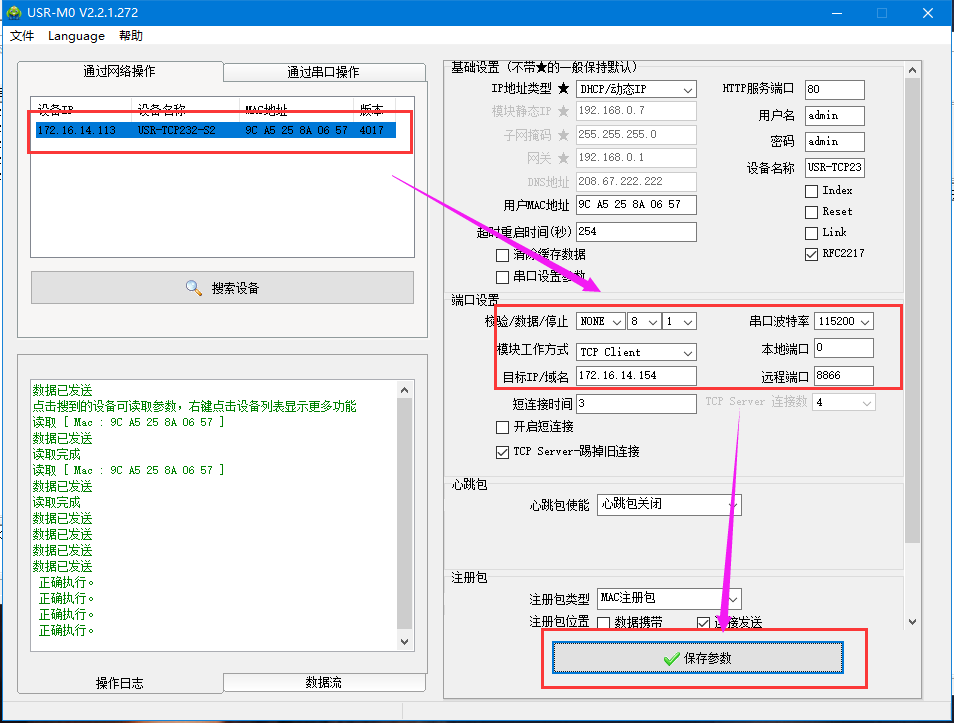Enable the Index checkbox

(x=811, y=190)
